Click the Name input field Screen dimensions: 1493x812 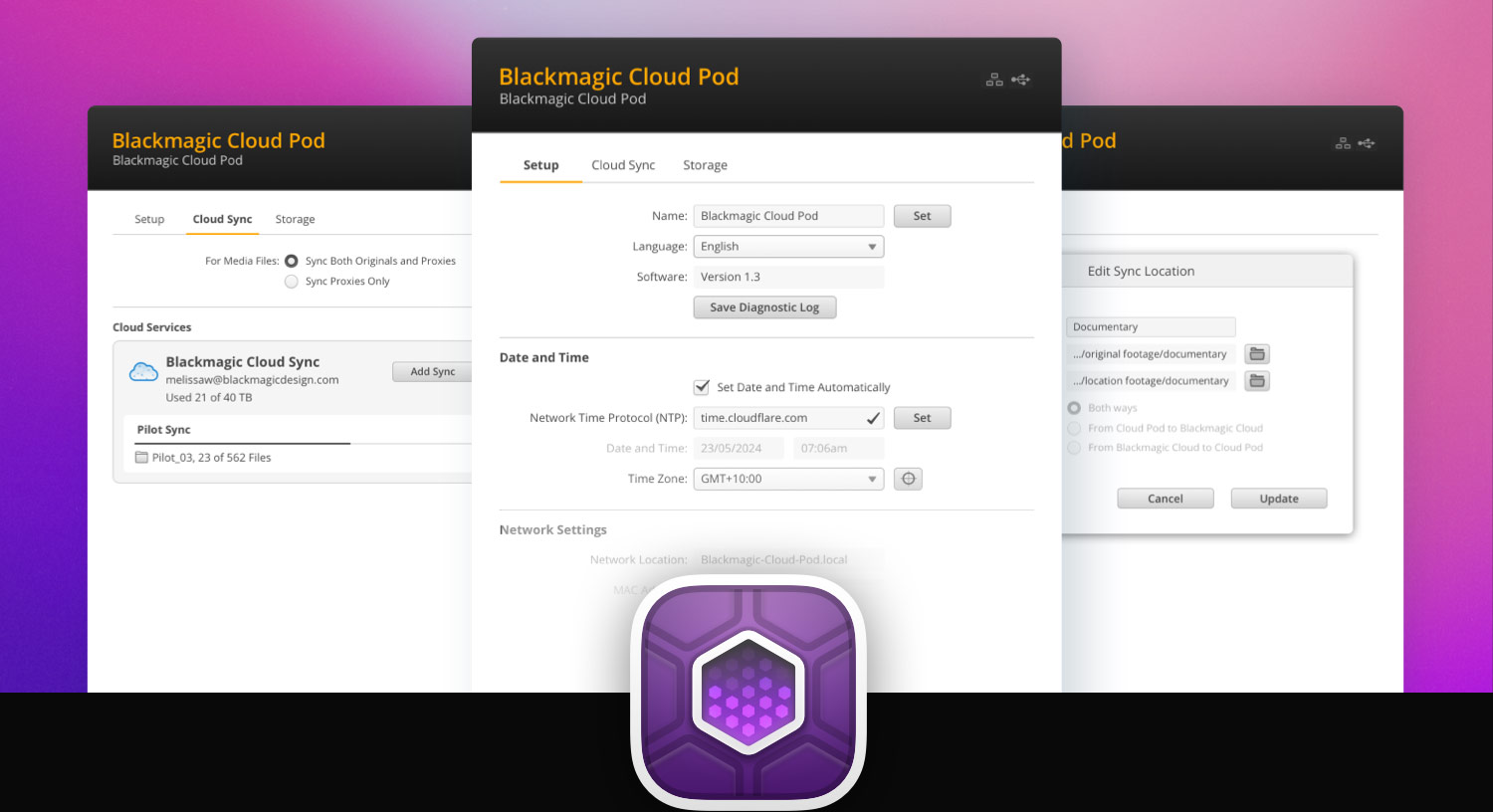(787, 215)
